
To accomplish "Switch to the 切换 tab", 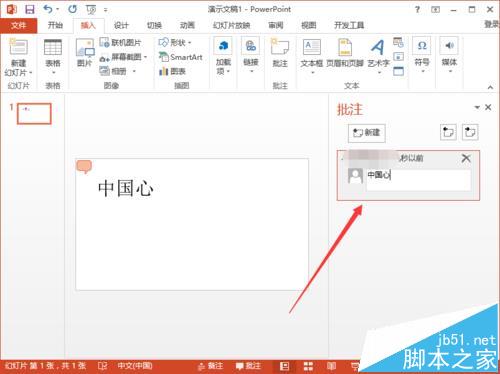I will coord(154,25).
